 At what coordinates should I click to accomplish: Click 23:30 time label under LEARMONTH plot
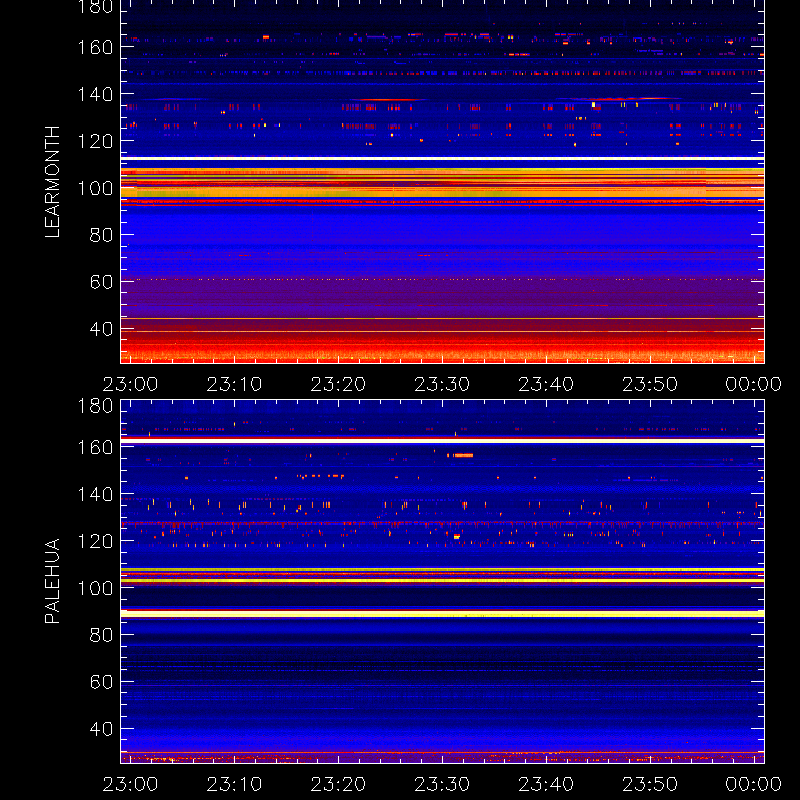pos(442,384)
